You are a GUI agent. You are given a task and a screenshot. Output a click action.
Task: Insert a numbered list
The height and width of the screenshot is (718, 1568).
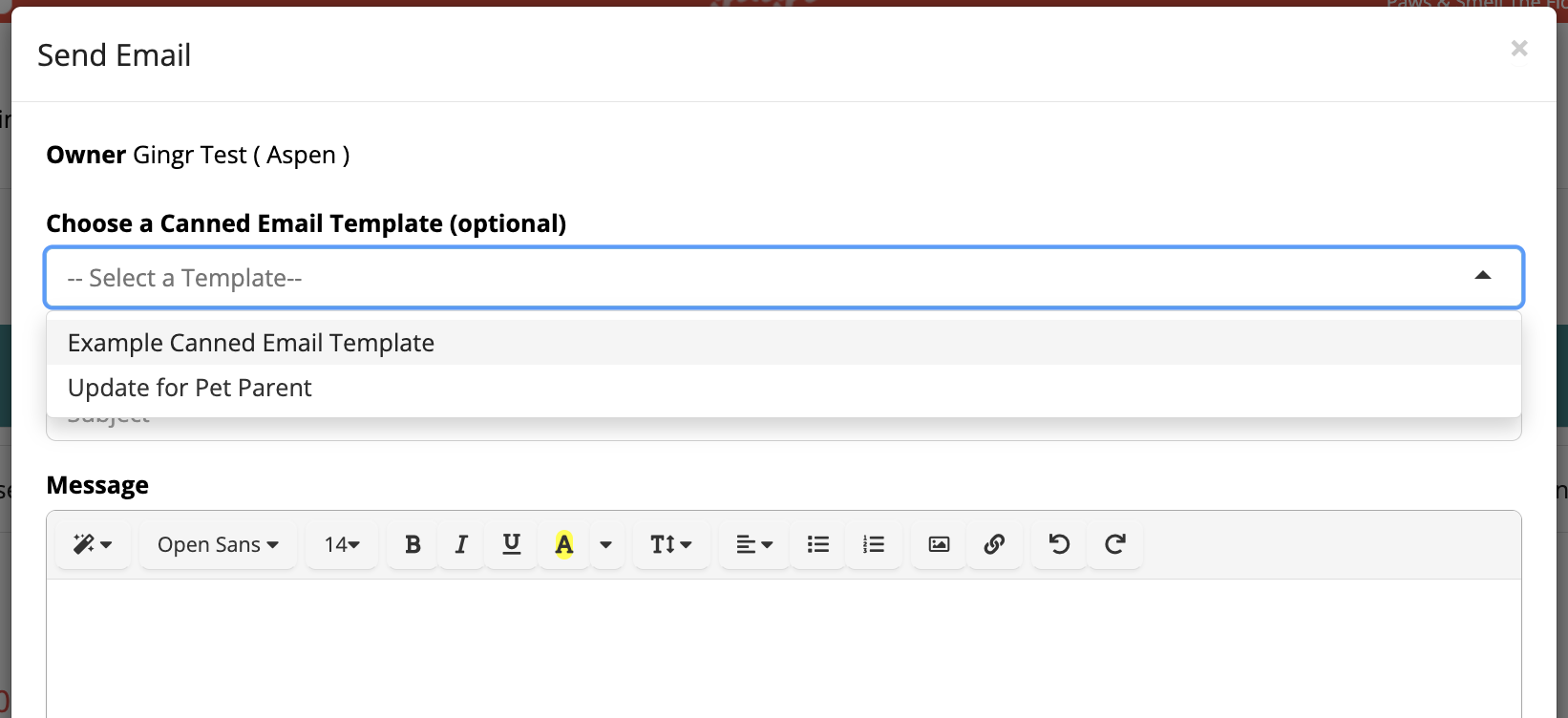(874, 544)
